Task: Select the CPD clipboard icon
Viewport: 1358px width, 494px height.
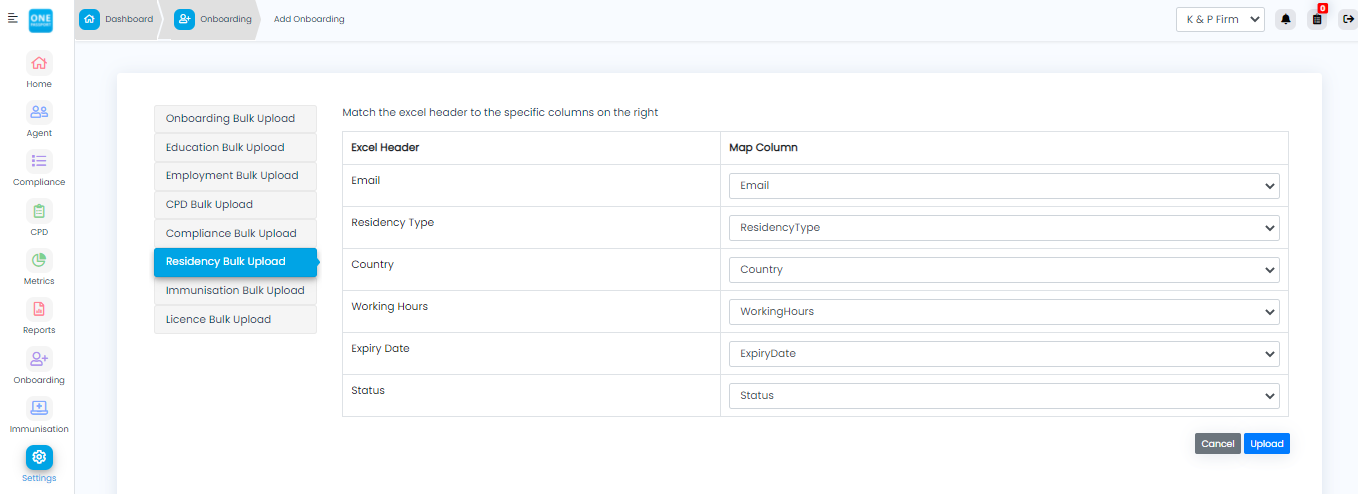Action: pos(39,211)
